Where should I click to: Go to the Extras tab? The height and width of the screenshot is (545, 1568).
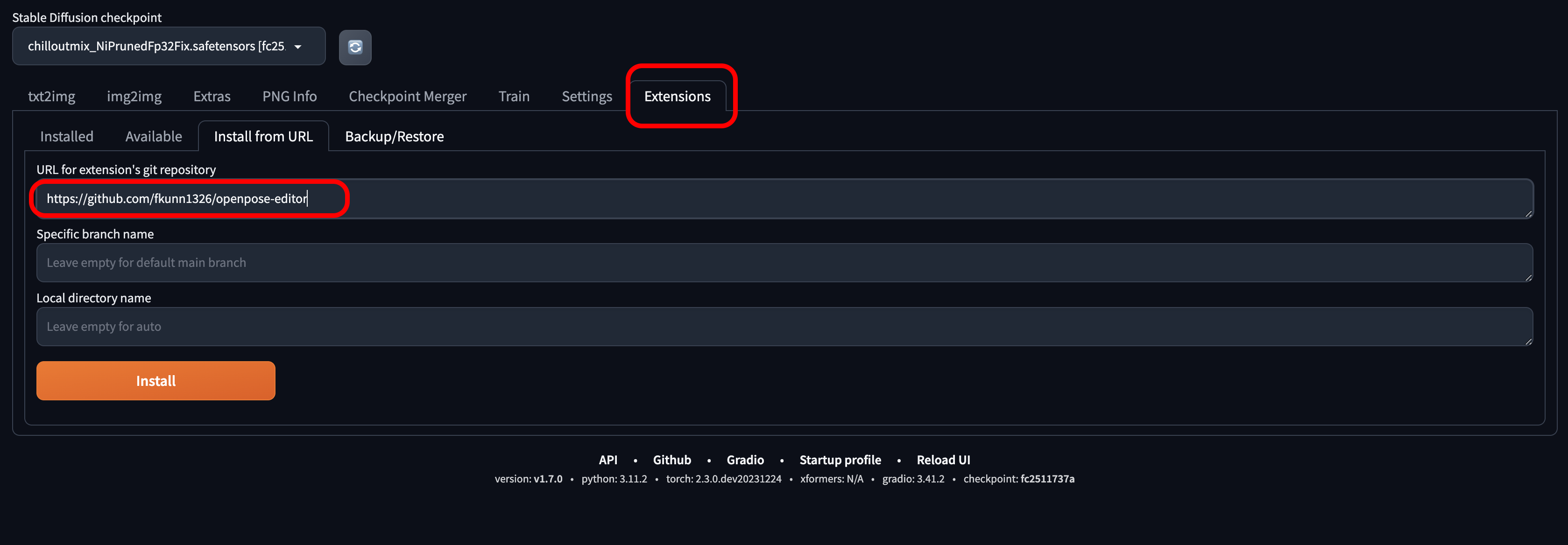tap(211, 96)
